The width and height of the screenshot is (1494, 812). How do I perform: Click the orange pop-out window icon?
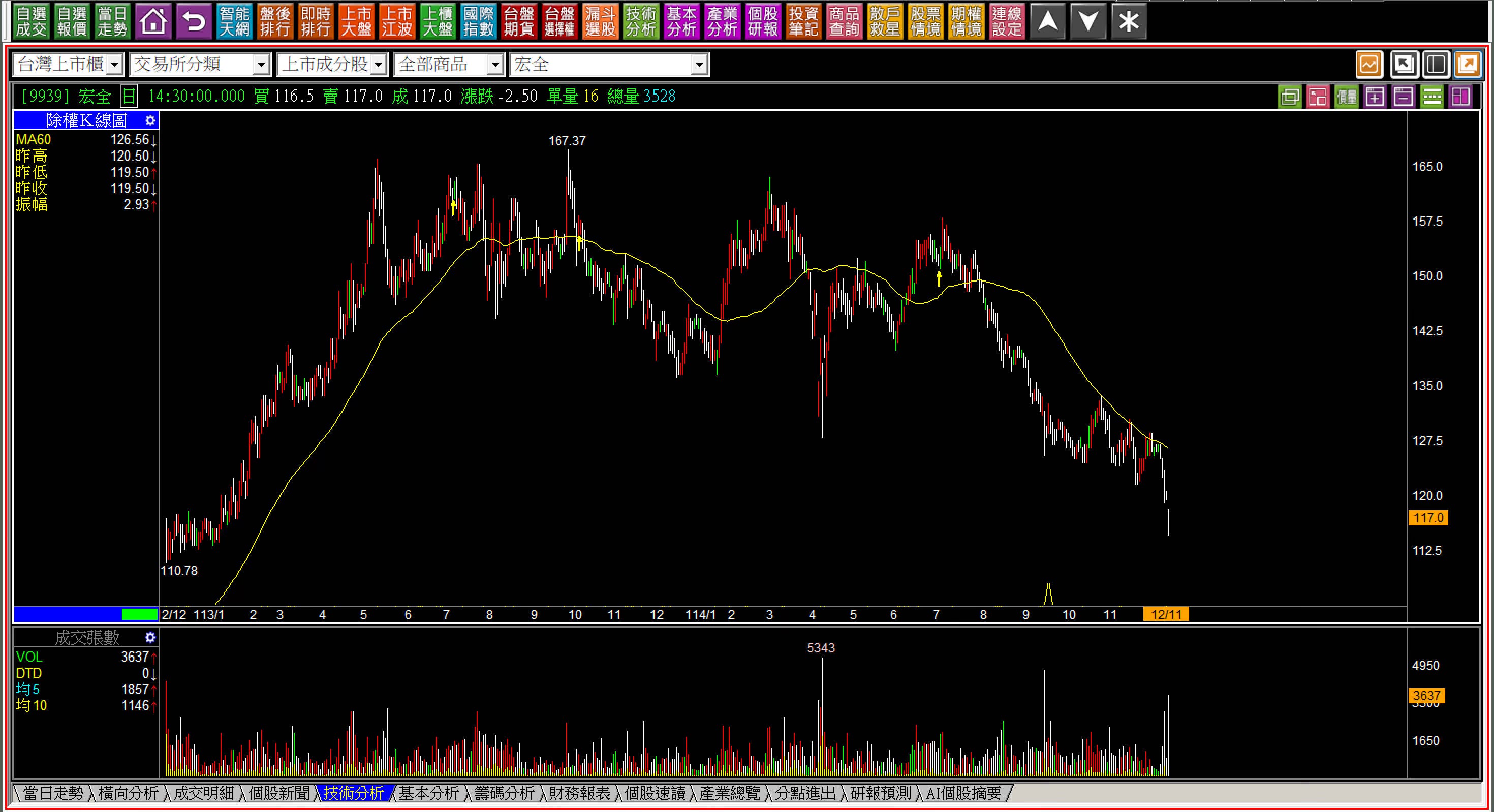tap(1468, 65)
